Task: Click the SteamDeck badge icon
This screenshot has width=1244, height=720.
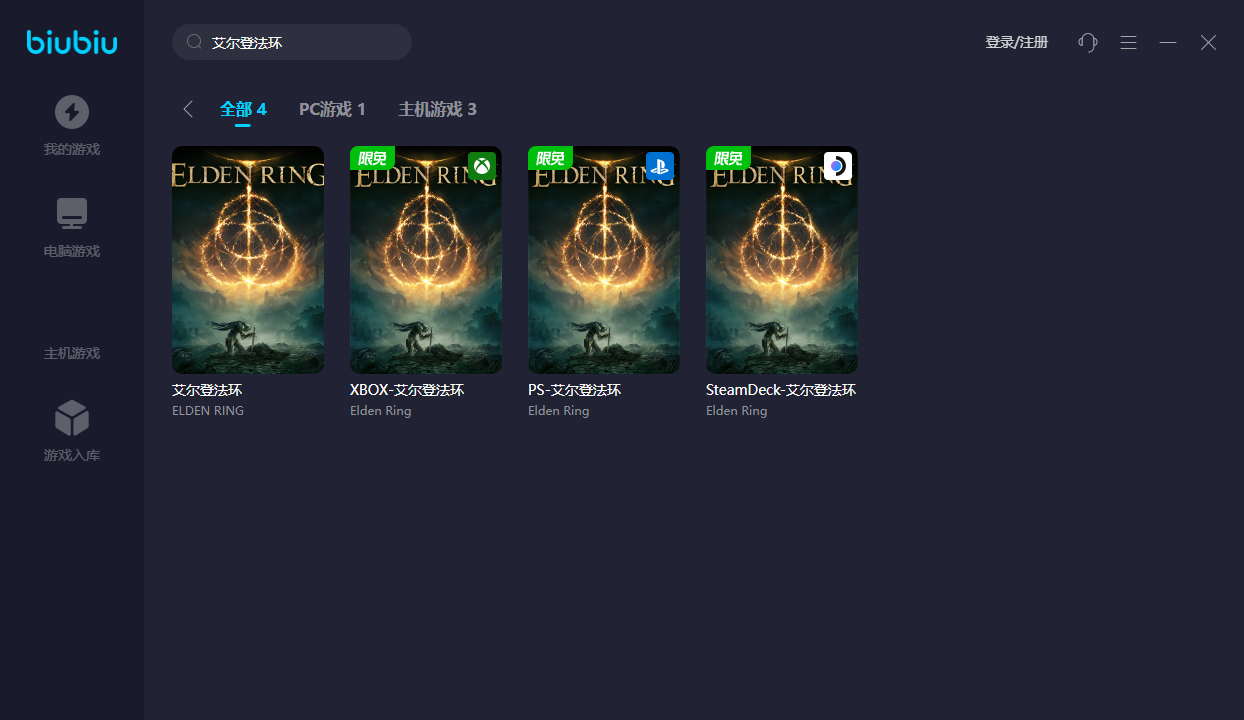Action: (838, 166)
